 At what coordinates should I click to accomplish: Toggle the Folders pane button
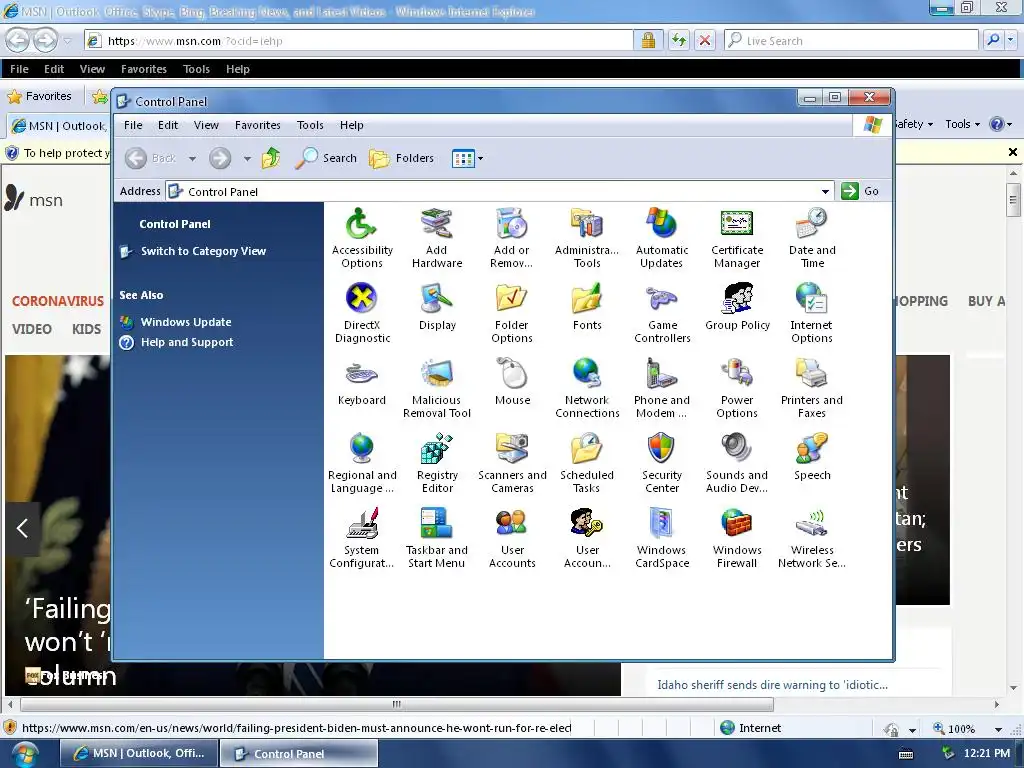[402, 158]
